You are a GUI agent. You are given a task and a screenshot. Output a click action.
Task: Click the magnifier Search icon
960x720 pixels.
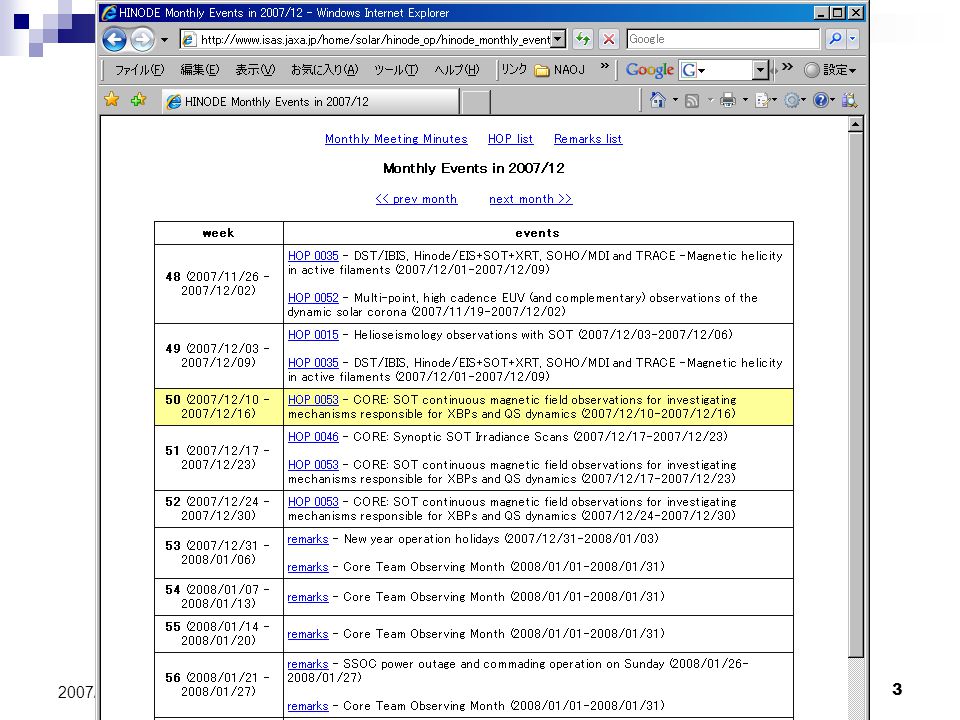pos(834,39)
